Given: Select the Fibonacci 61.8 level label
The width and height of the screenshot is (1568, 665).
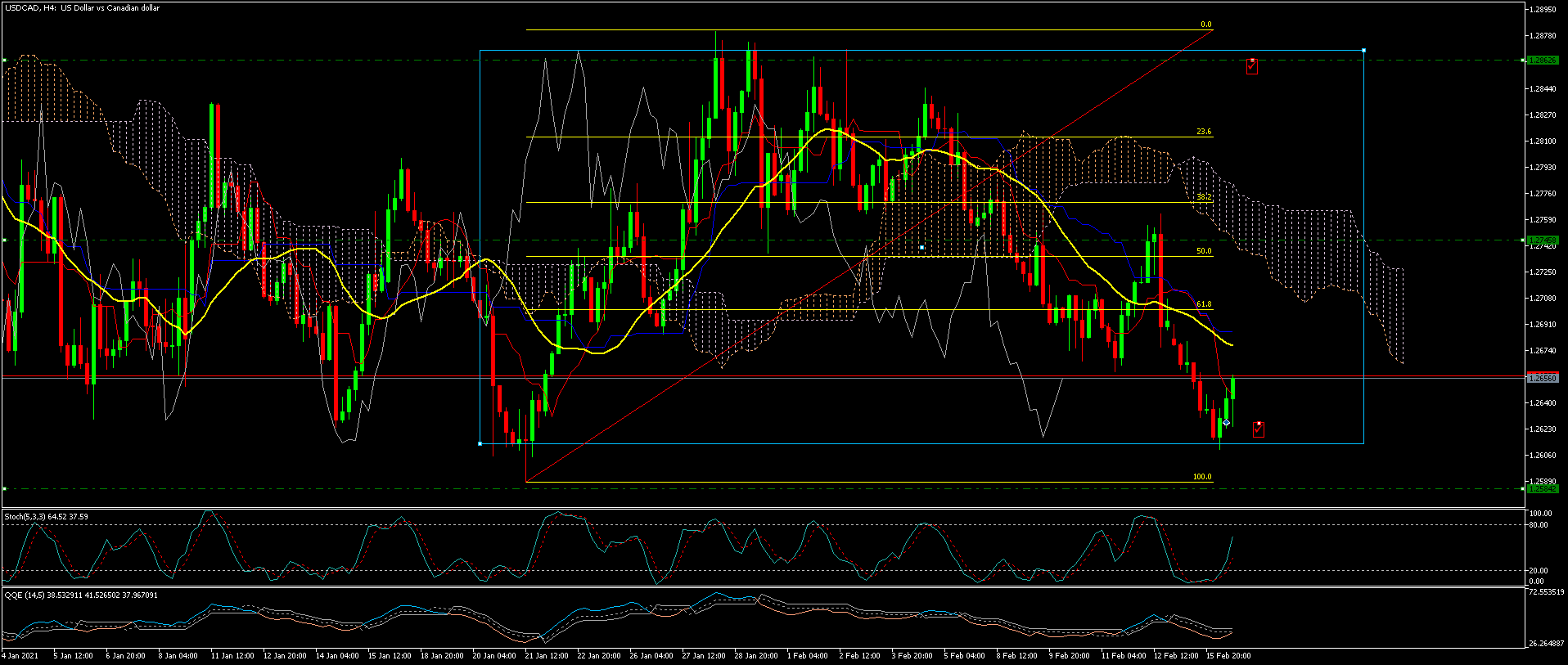Looking at the screenshot, I should (x=1203, y=304).
